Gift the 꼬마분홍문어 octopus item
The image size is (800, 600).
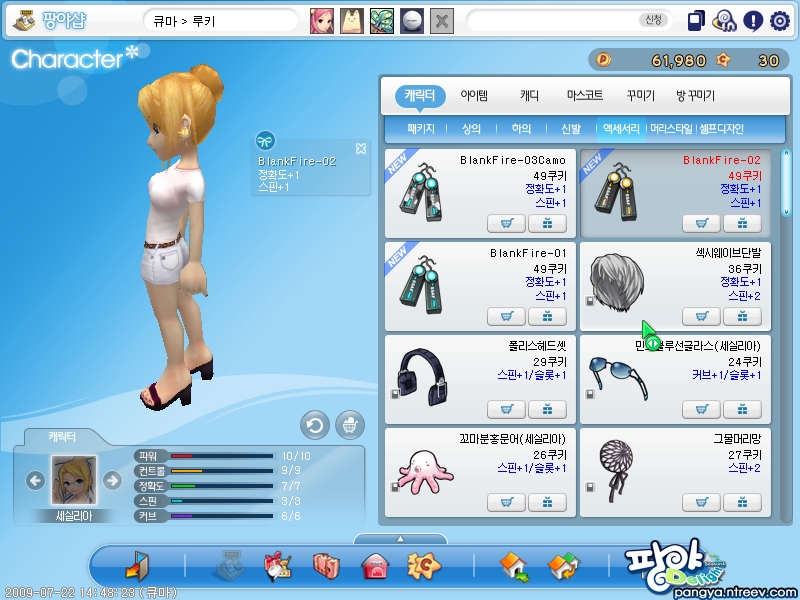point(547,503)
